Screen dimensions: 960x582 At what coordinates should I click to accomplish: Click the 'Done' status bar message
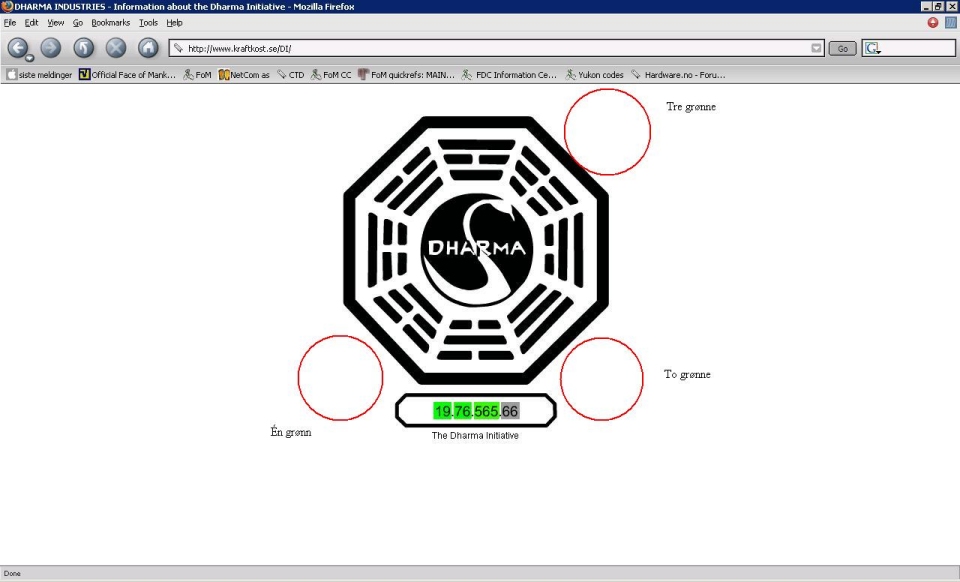coord(12,573)
